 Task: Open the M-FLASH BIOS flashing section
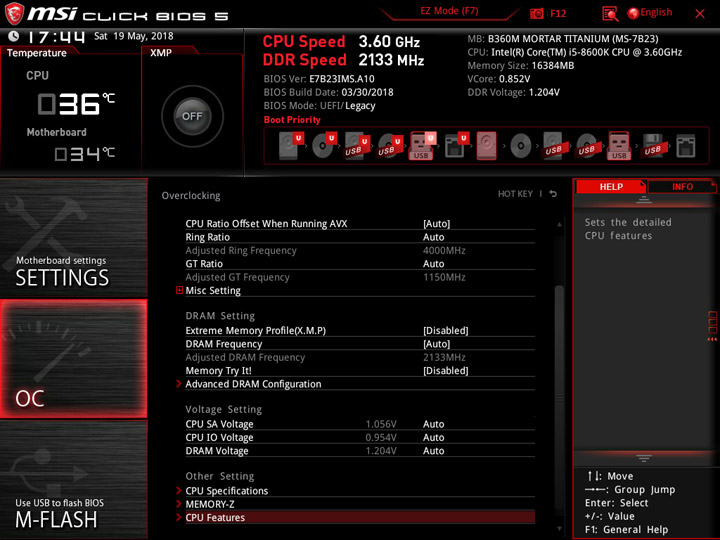tap(73, 480)
